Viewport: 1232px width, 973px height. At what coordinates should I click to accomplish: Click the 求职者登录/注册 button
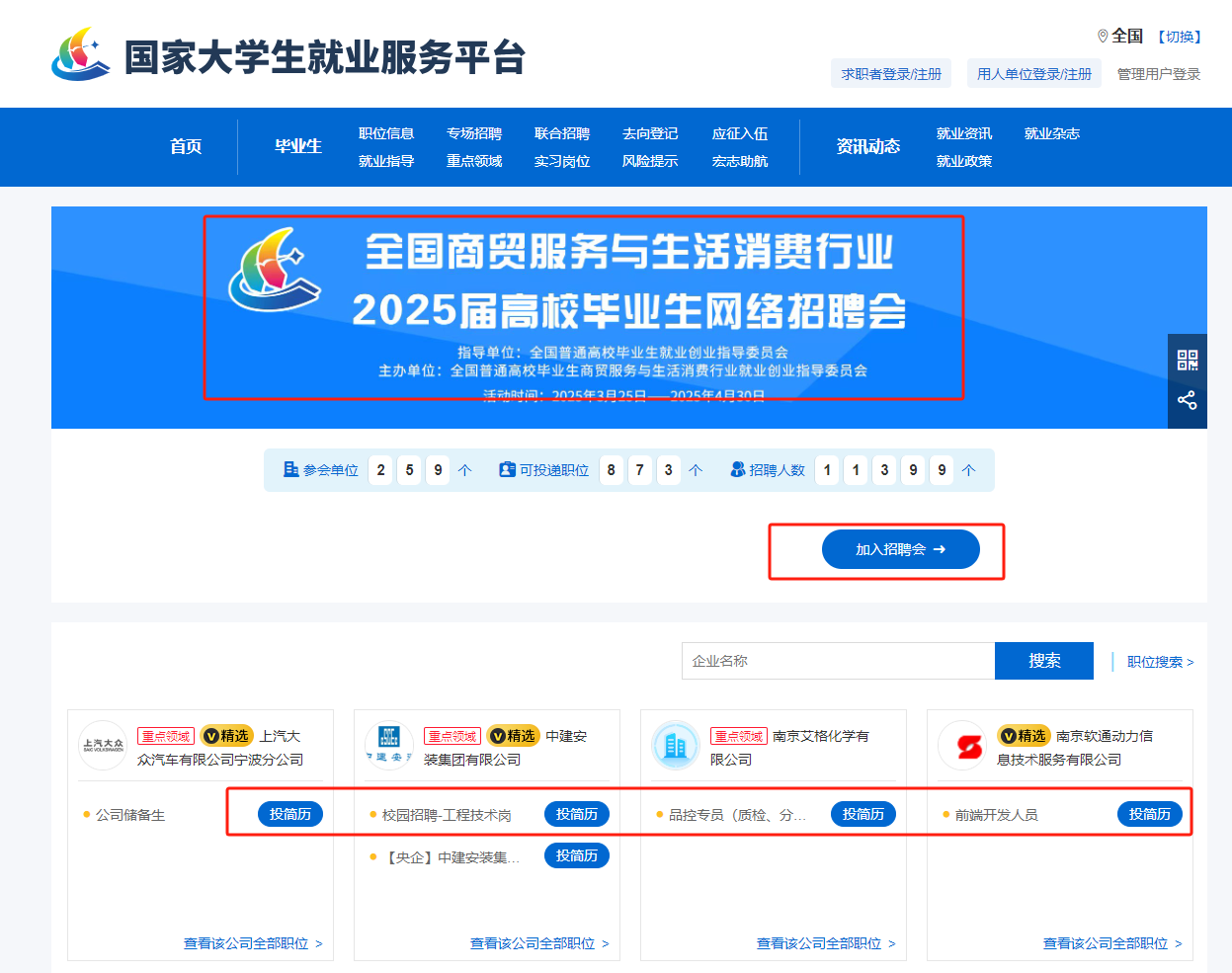(891, 74)
